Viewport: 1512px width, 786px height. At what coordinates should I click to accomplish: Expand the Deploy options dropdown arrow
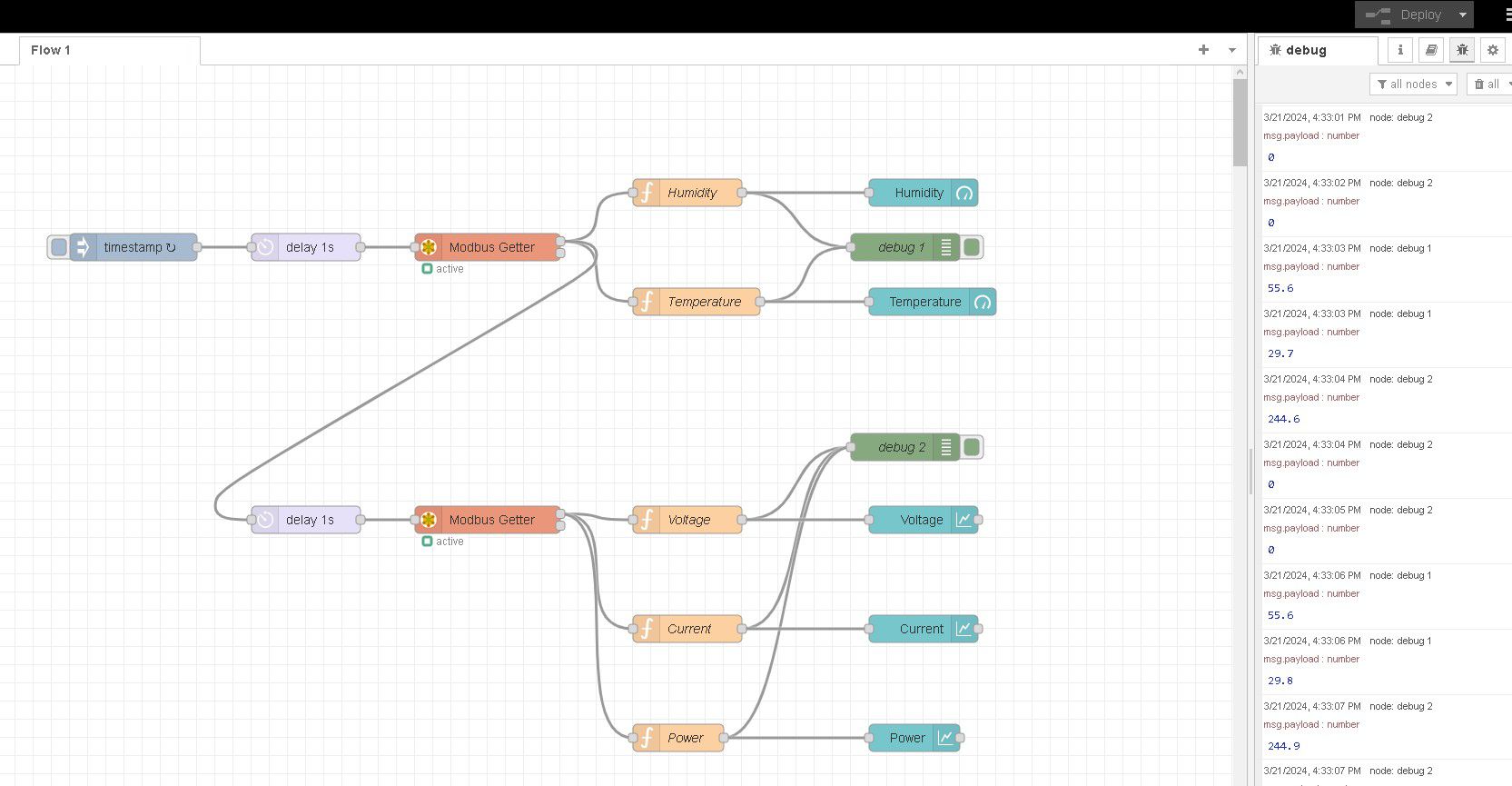[x=1462, y=15]
